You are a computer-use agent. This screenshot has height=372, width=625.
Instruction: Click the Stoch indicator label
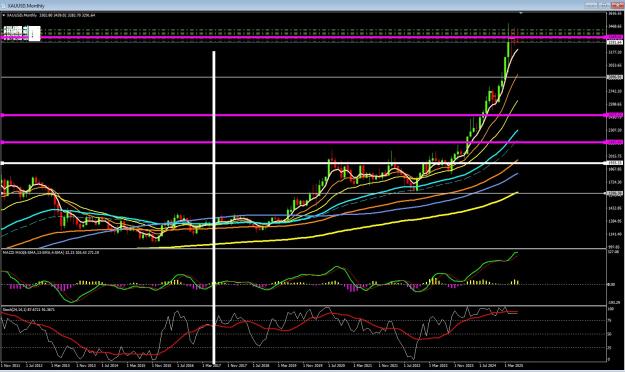(x=29, y=310)
